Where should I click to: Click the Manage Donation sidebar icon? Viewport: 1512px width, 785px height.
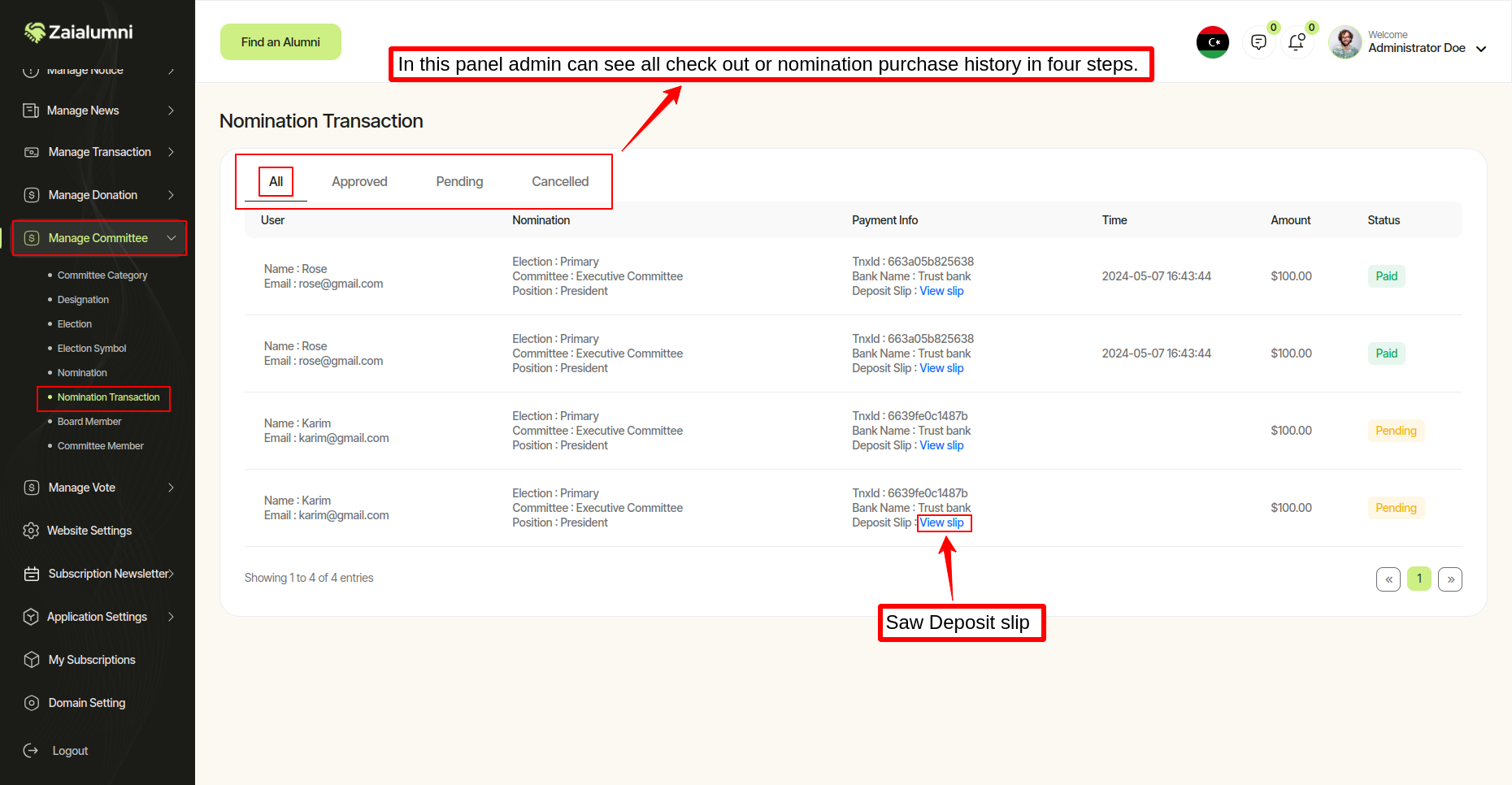coord(32,195)
